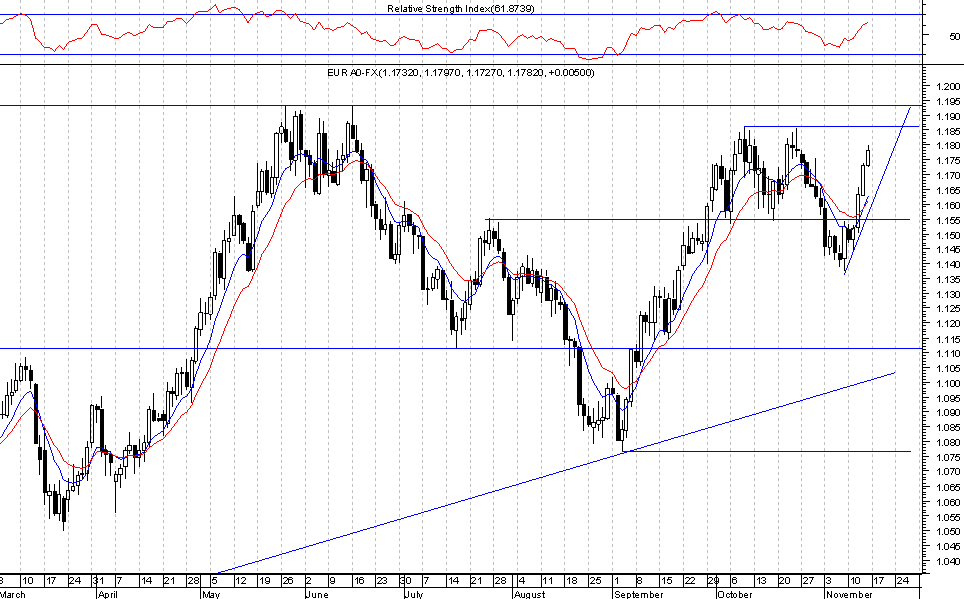Viewport: 964px width, 599px height.
Task: Click the 1.085 price axis label
Action: click(x=948, y=427)
